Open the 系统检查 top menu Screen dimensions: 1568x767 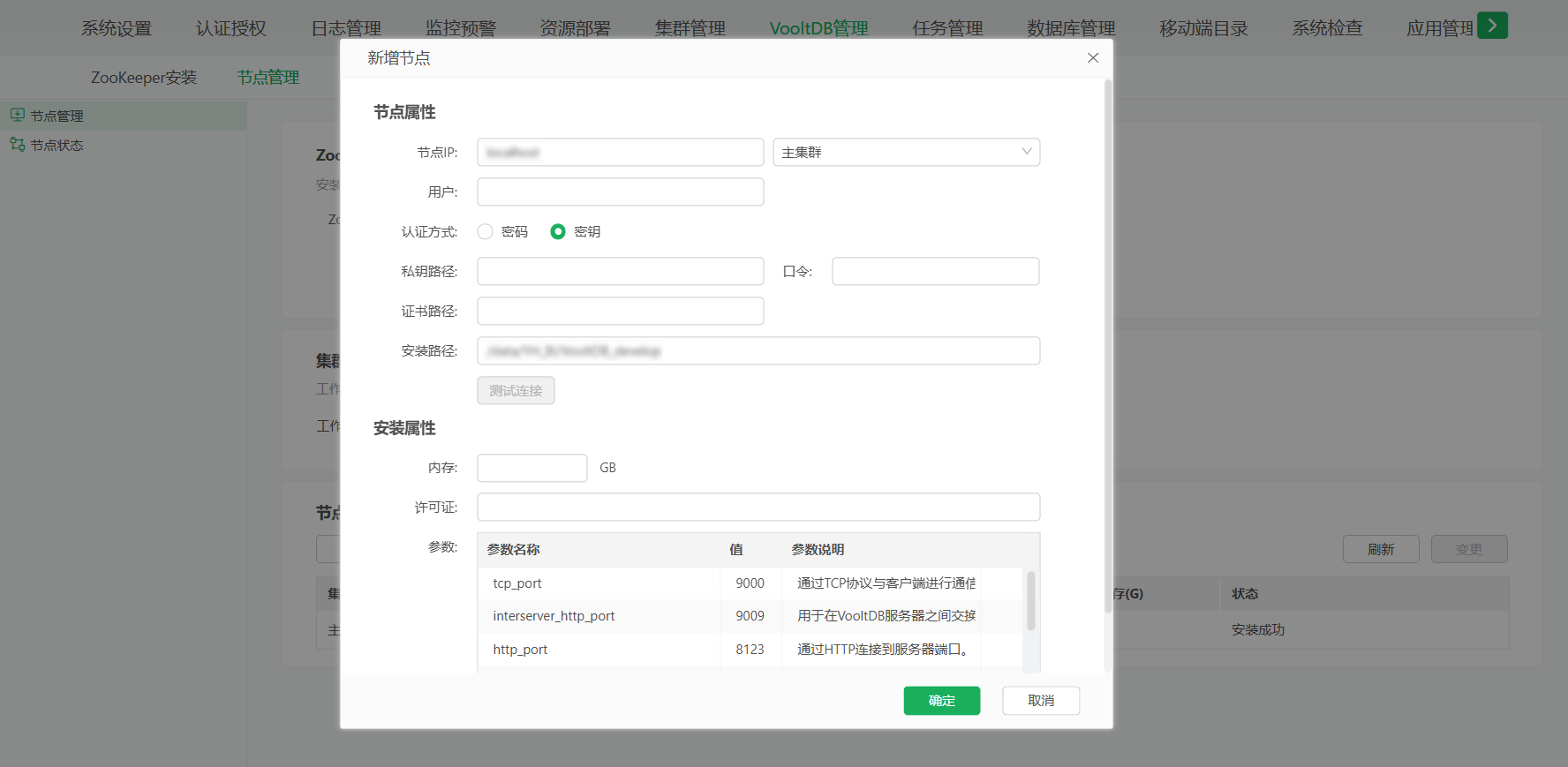point(1328,28)
